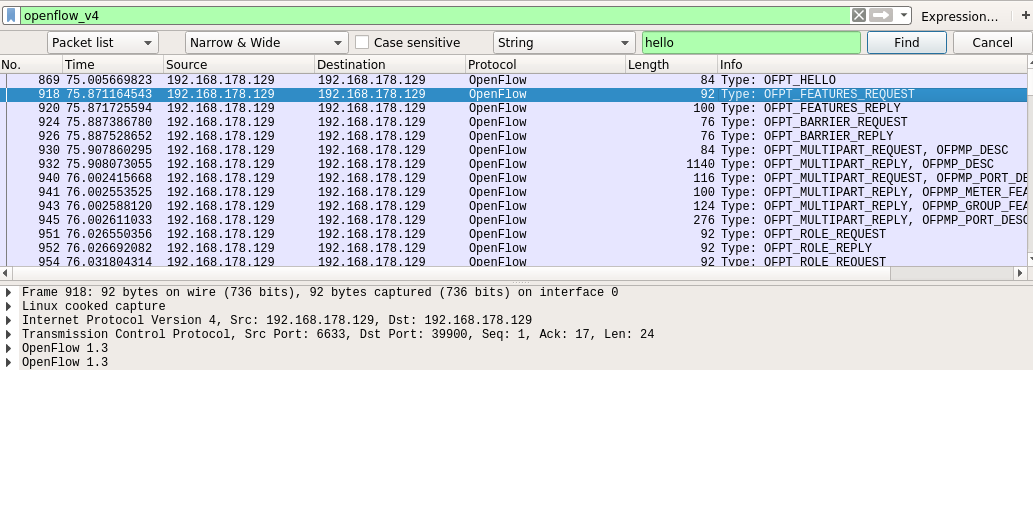Image resolution: width=1033 pixels, height=508 pixels.
Task: Clear the openflow_v4 display filter
Action: [x=858, y=16]
